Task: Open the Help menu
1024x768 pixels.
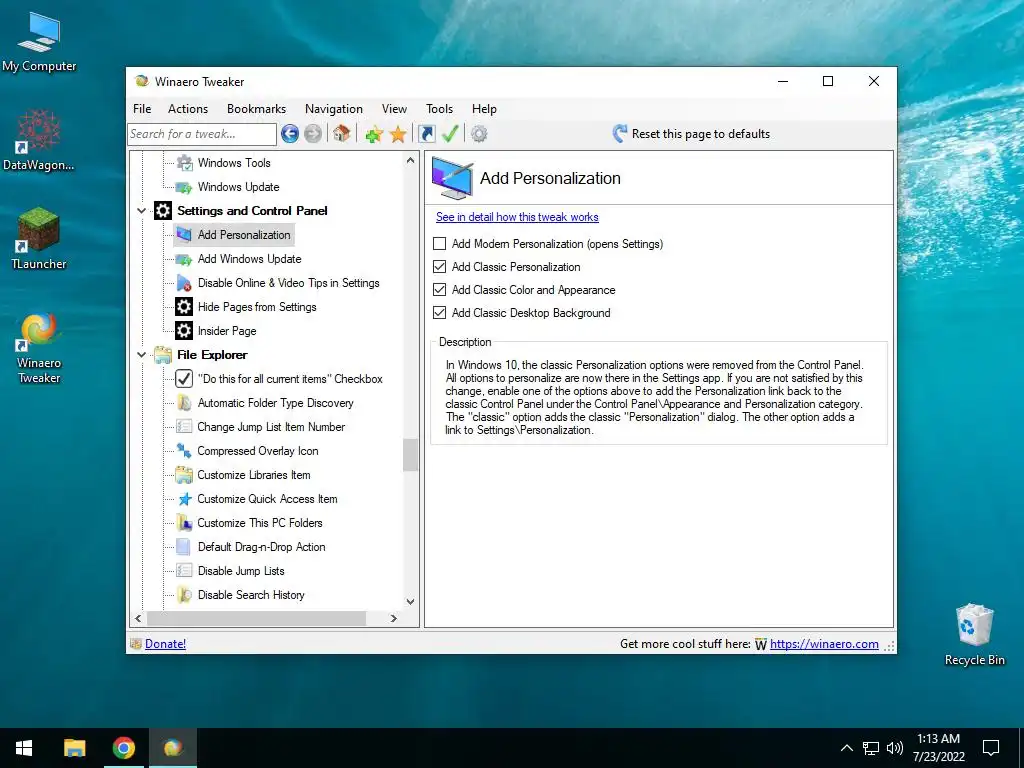Action: pyautogui.click(x=484, y=109)
